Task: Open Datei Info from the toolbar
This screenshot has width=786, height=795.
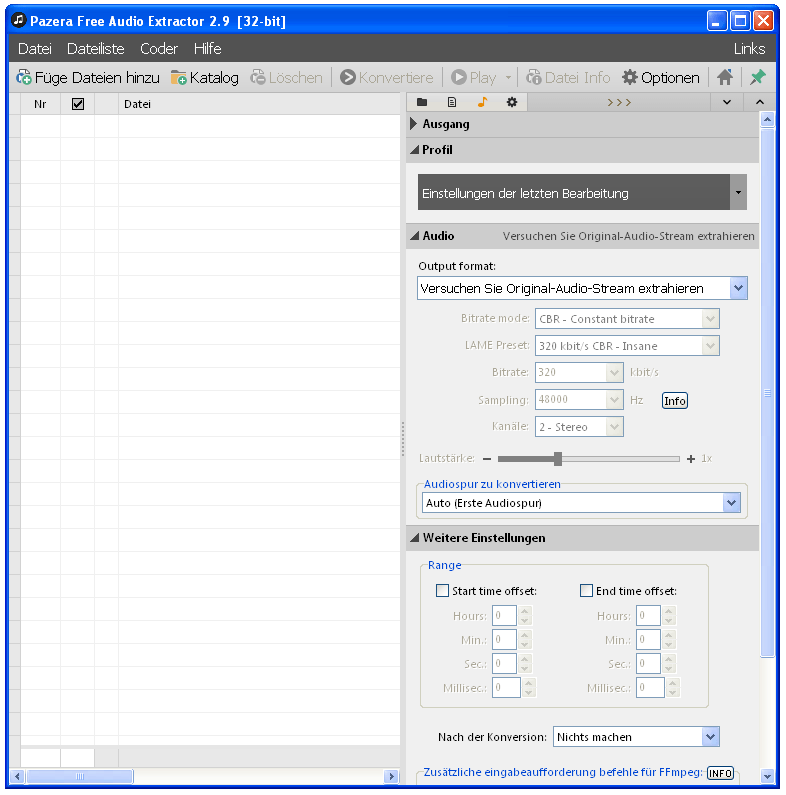Action: [568, 78]
